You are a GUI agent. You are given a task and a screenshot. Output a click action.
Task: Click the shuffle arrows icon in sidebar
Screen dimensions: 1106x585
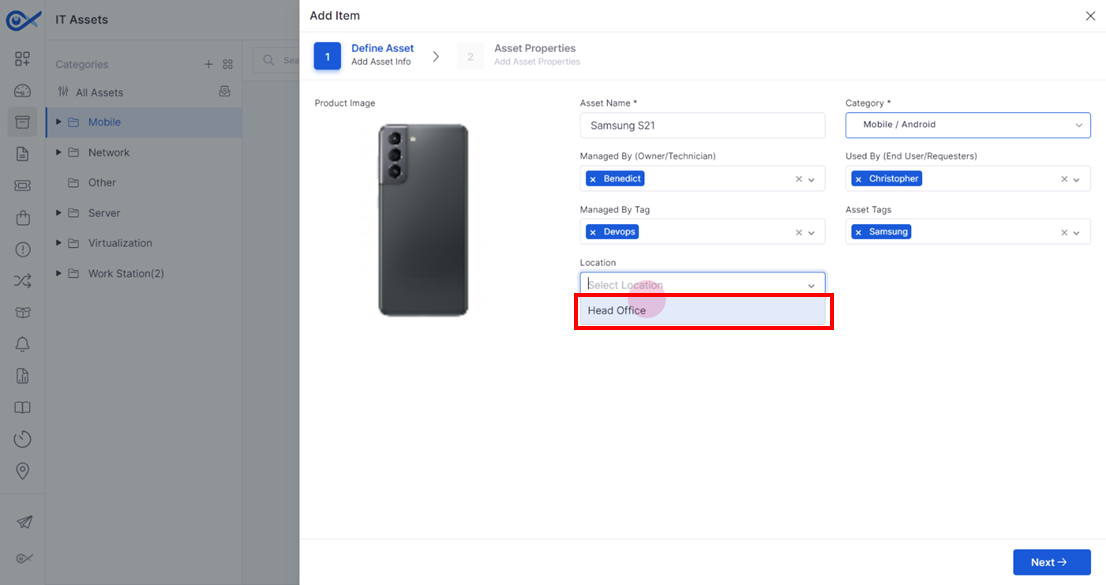click(23, 281)
